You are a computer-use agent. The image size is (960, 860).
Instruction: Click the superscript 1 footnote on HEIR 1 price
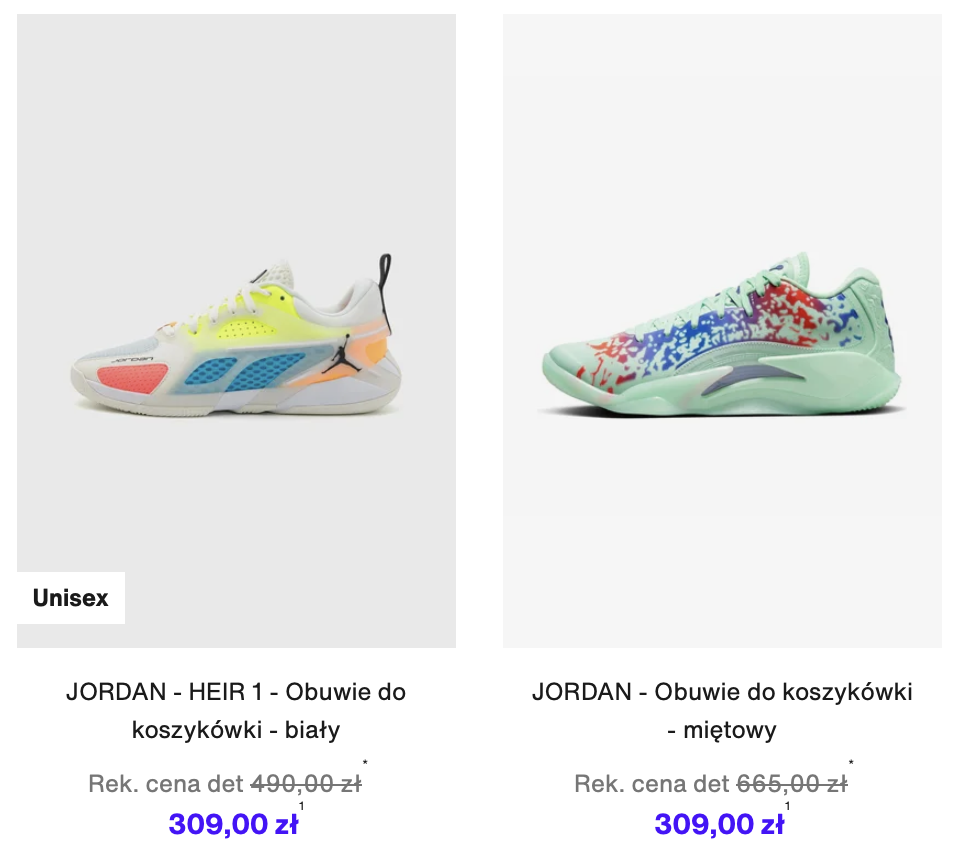pyautogui.click(x=301, y=806)
